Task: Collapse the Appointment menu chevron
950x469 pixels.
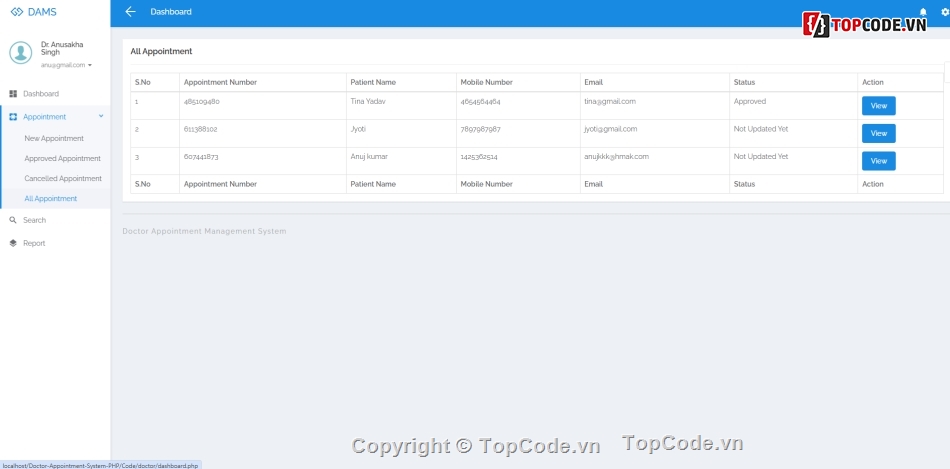Action: 101,117
